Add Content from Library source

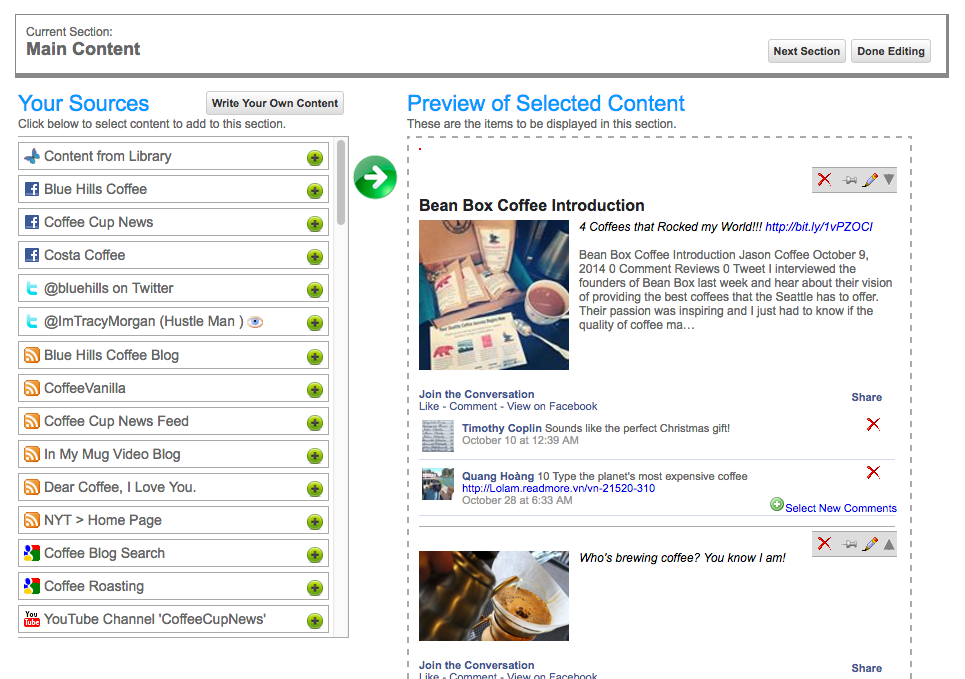pyautogui.click(x=314, y=158)
